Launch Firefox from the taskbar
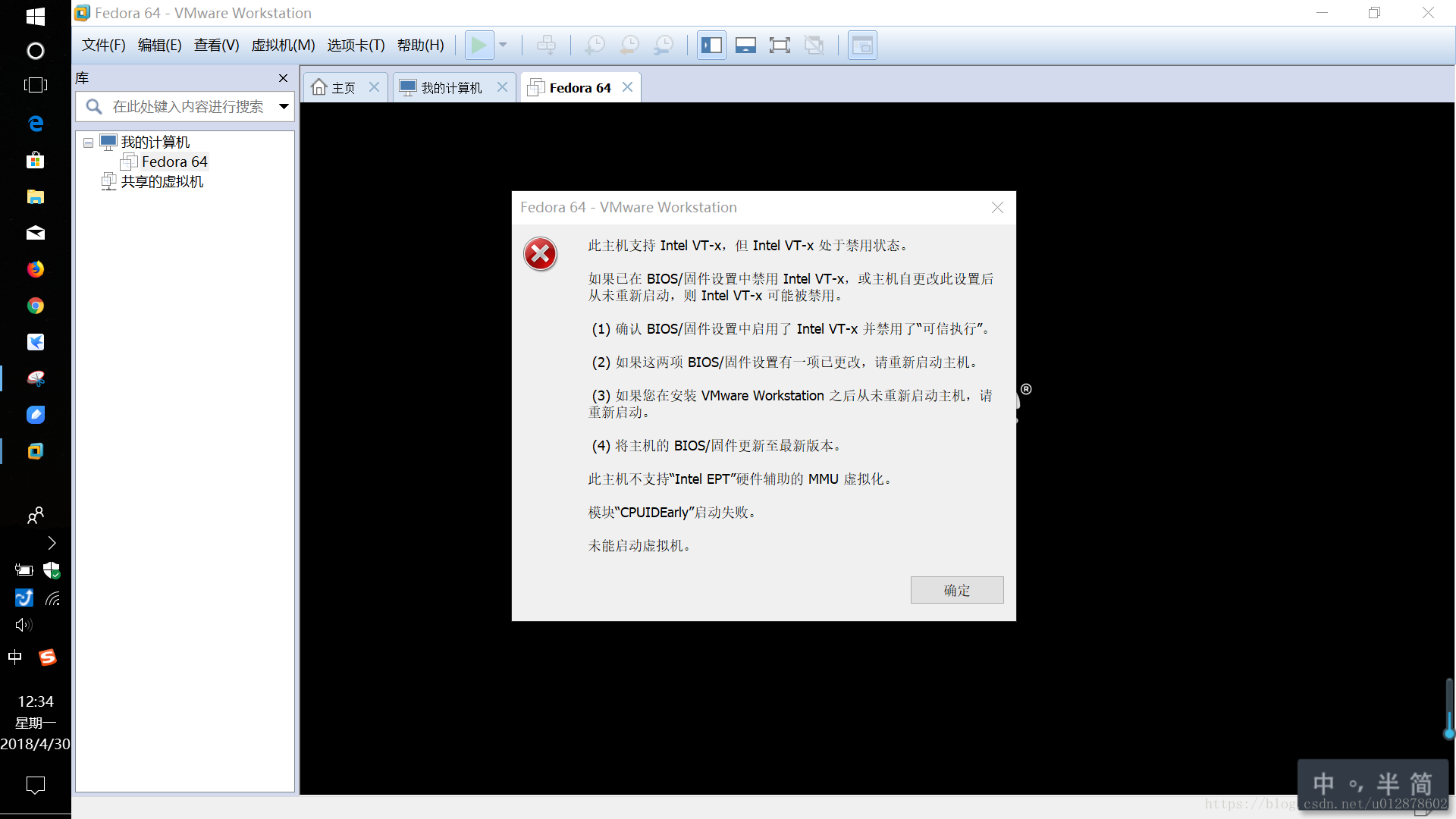 point(35,269)
